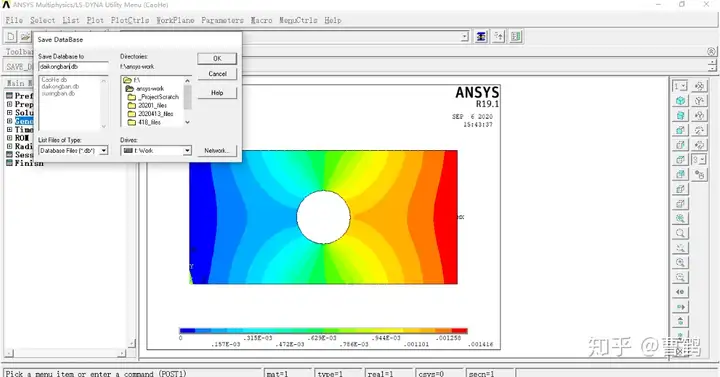720x377 pixels.
Task: Click Cancel in Save DataBase dialog
Action: 217,73
